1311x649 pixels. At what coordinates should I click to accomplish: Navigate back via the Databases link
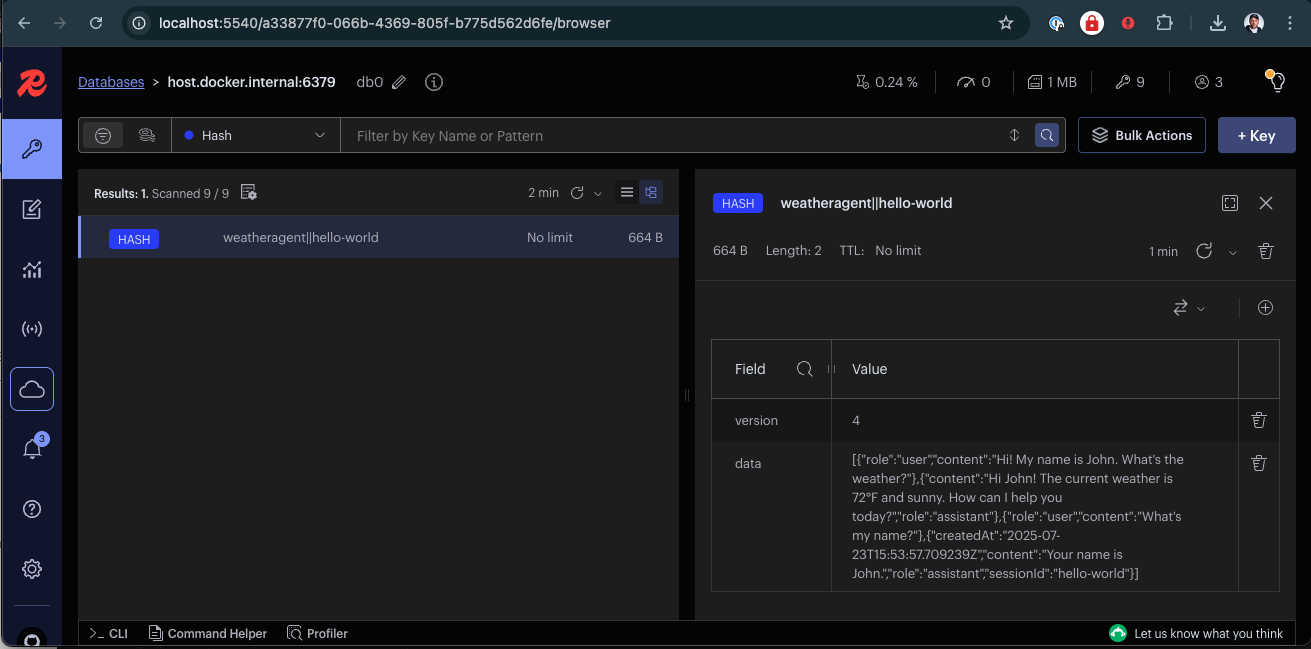[111, 82]
